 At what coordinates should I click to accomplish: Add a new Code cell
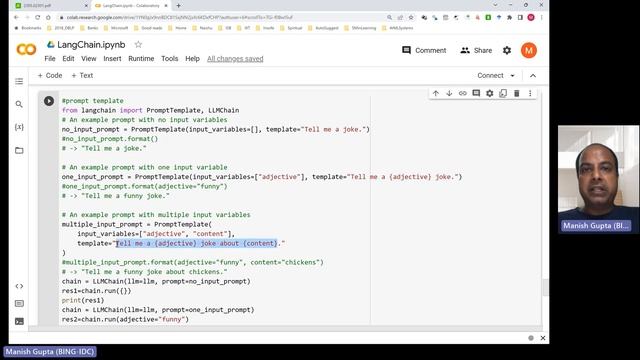point(50,76)
